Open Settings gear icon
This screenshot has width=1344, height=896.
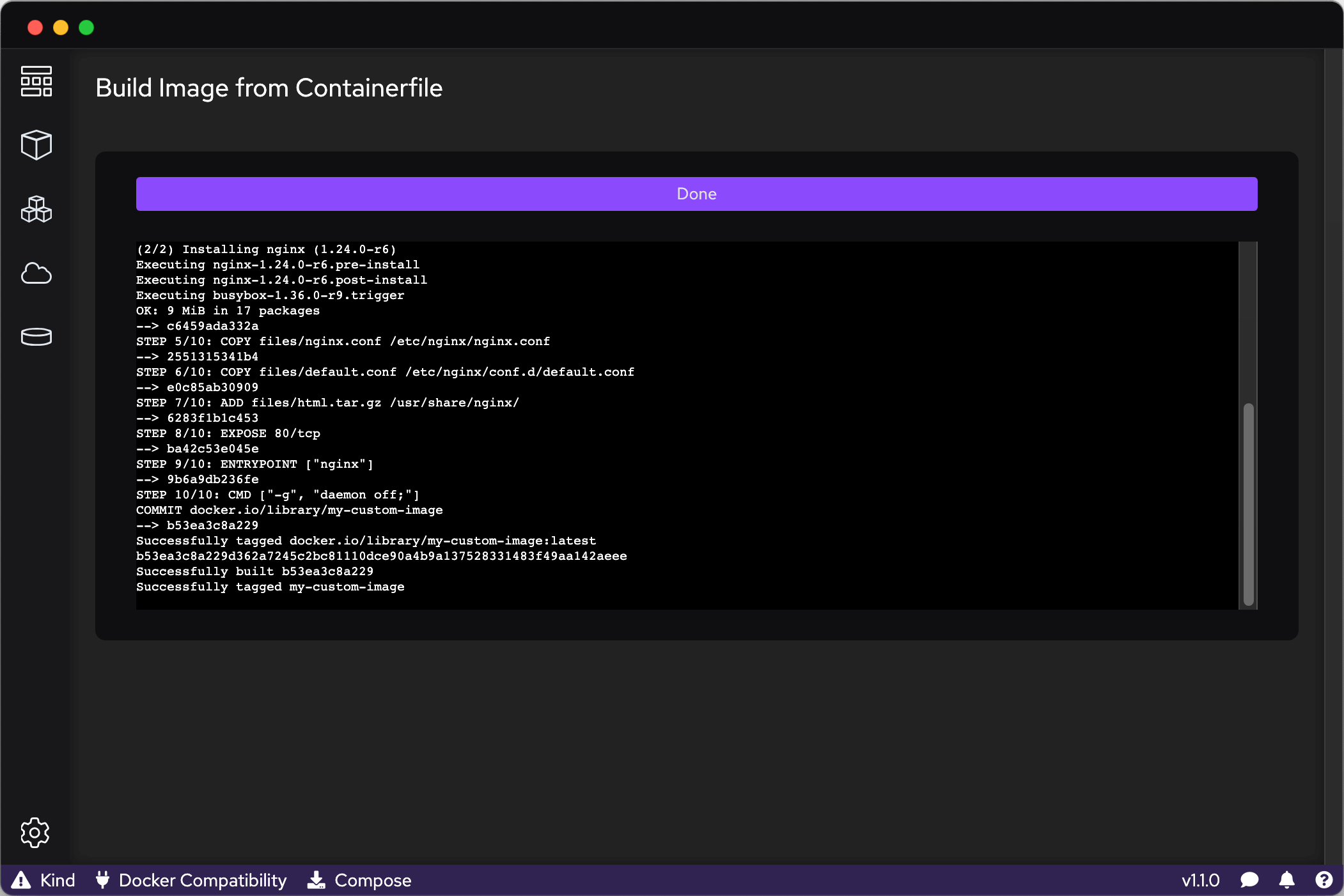(x=35, y=833)
